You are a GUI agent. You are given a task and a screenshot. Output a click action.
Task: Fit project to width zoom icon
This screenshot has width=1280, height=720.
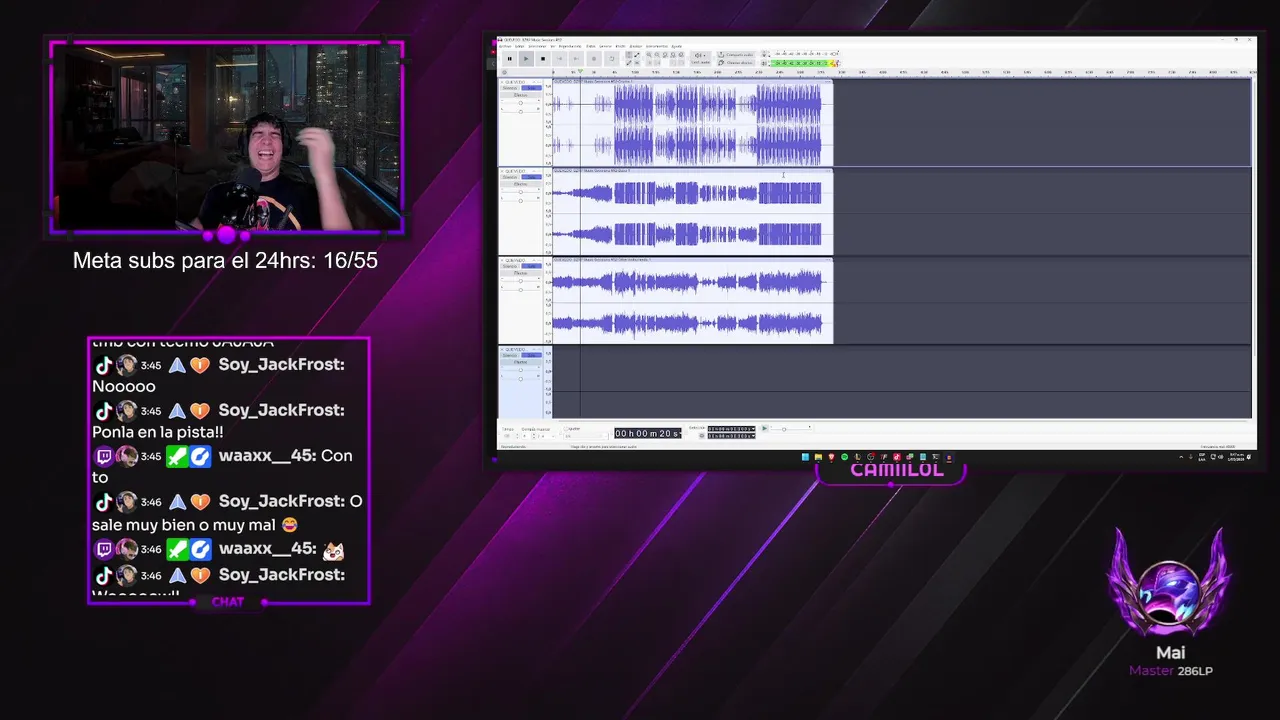pyautogui.click(x=673, y=55)
